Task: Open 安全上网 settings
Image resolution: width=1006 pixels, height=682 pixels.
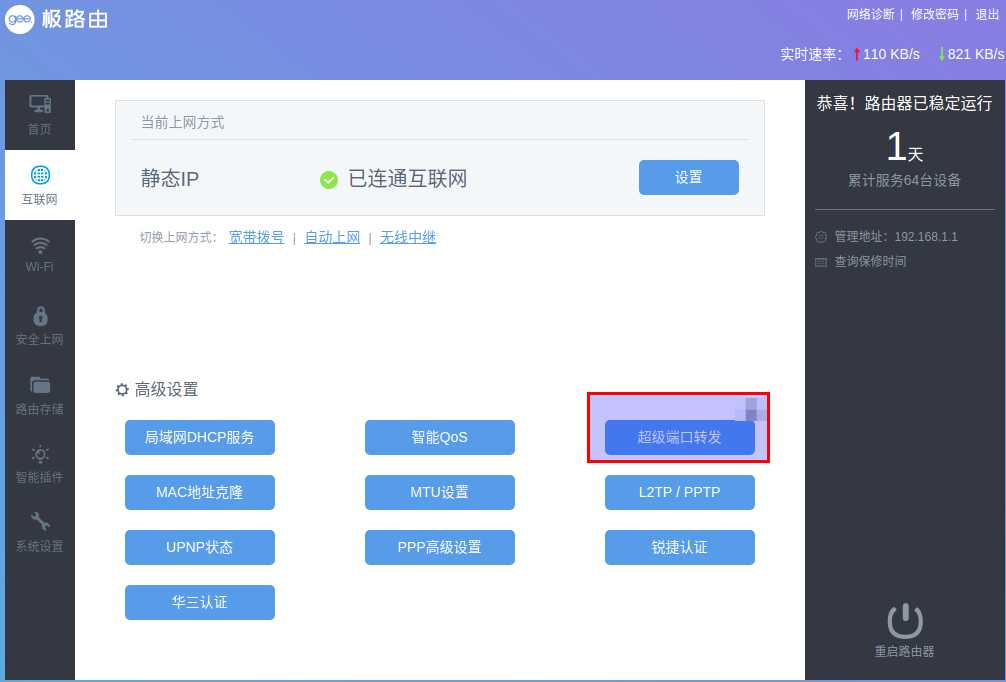Action: coord(39,322)
